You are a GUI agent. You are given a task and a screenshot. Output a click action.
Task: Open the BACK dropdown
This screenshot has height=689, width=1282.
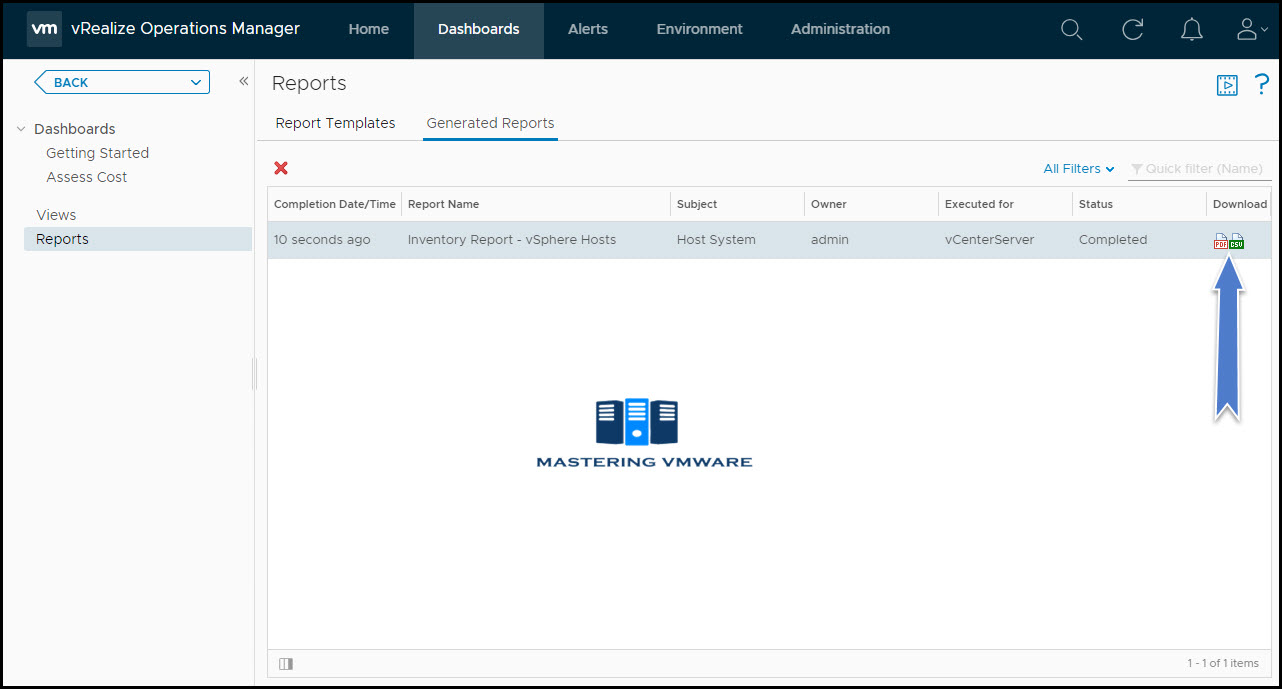[x=122, y=82]
